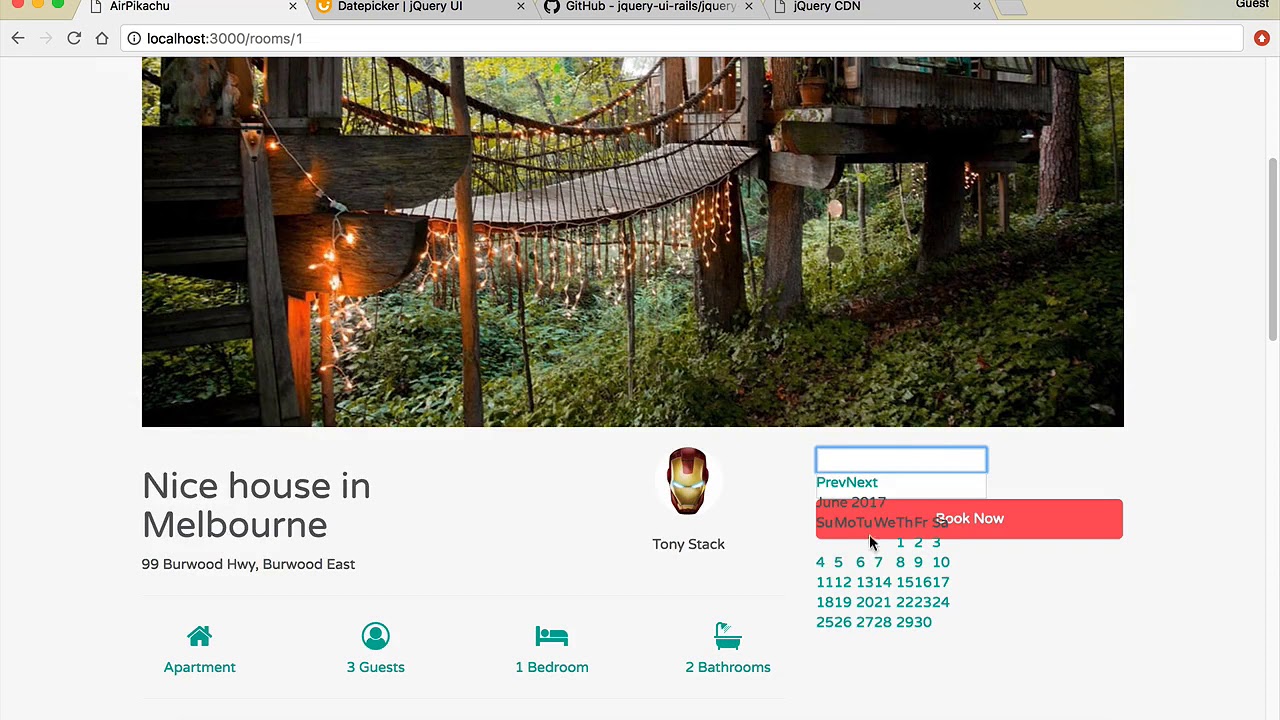Click the browser forward arrow

click(x=46, y=38)
